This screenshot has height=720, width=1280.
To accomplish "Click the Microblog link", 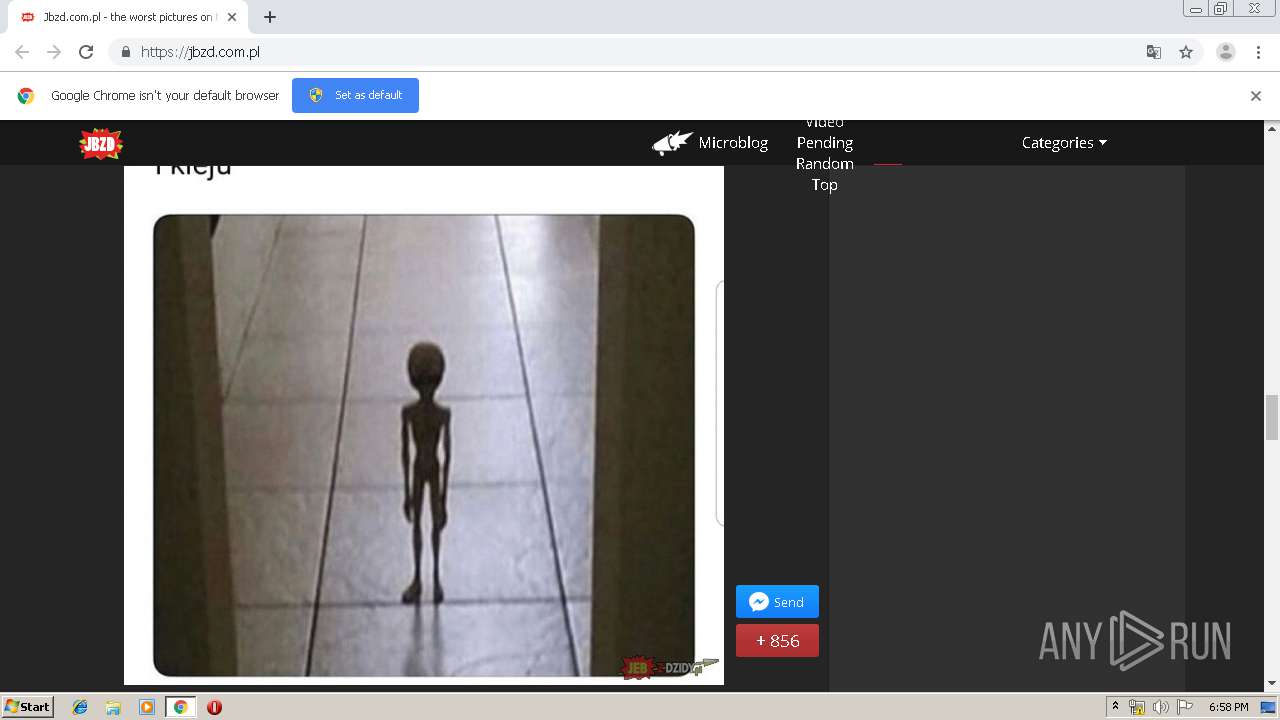I will [x=733, y=143].
